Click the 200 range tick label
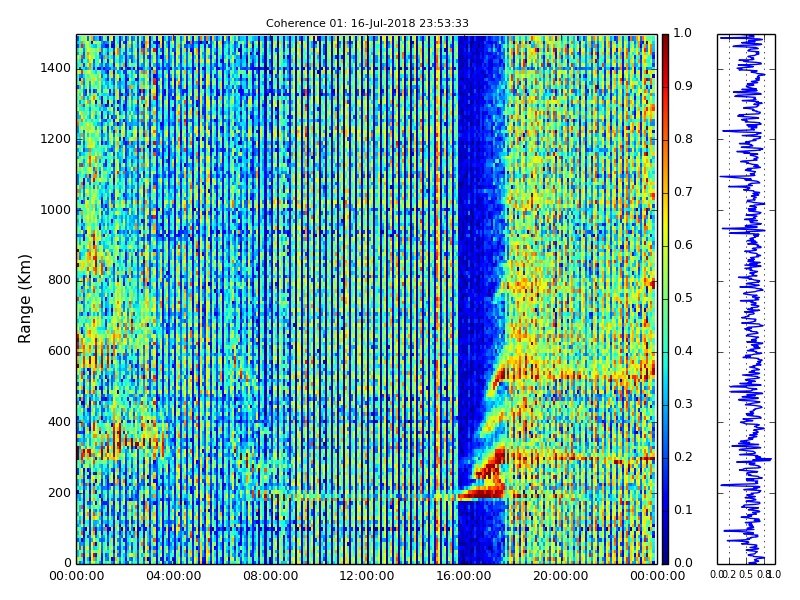This screenshot has width=800, height=600. (60, 493)
